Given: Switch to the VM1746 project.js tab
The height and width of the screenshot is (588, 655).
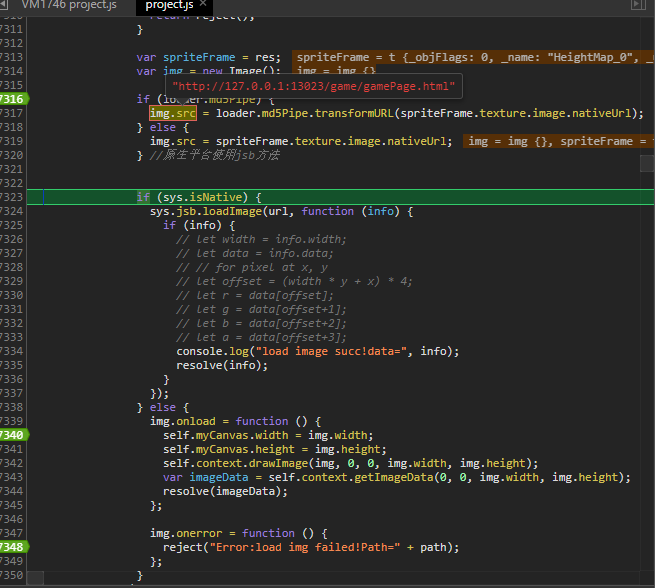Looking at the screenshot, I should click(69, 5).
